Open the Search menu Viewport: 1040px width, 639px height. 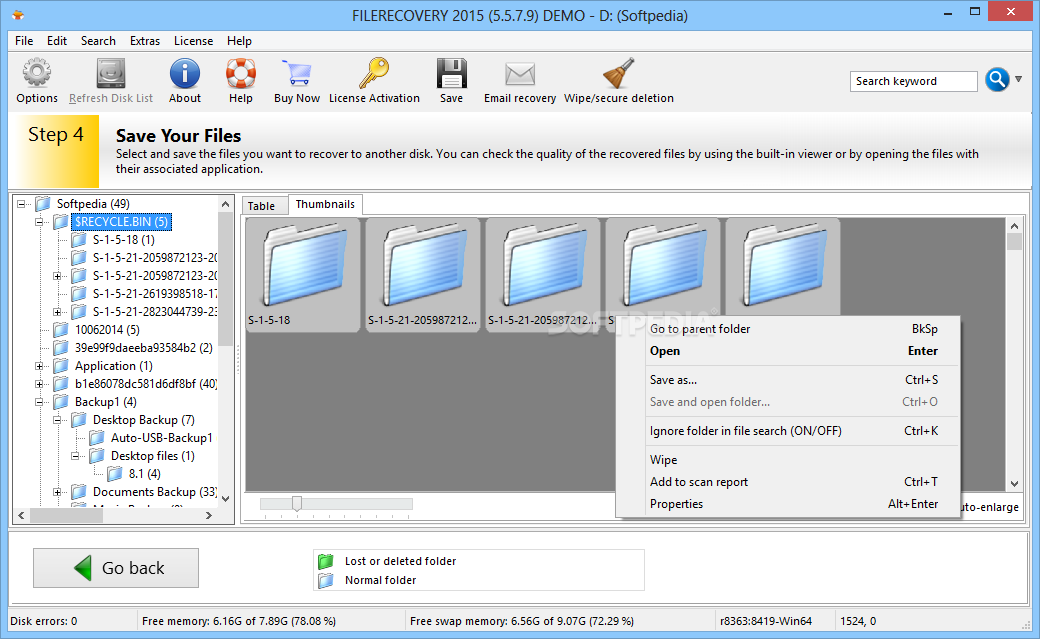click(98, 40)
